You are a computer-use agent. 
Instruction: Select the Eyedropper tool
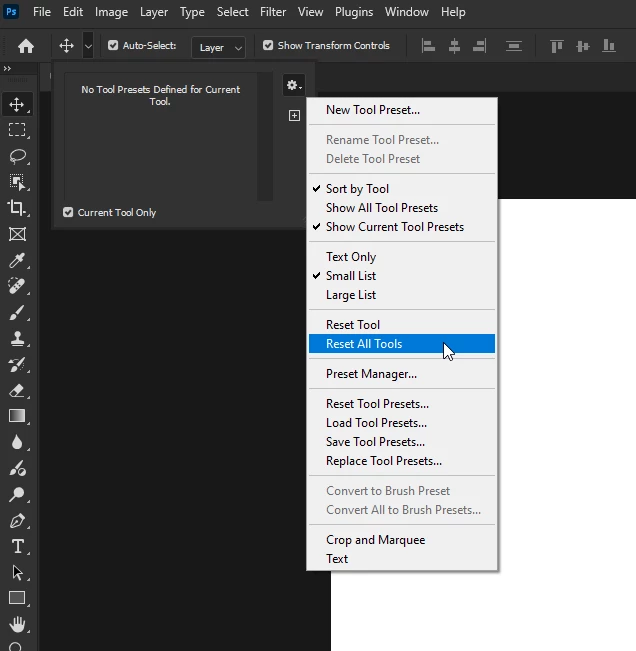coord(17,260)
